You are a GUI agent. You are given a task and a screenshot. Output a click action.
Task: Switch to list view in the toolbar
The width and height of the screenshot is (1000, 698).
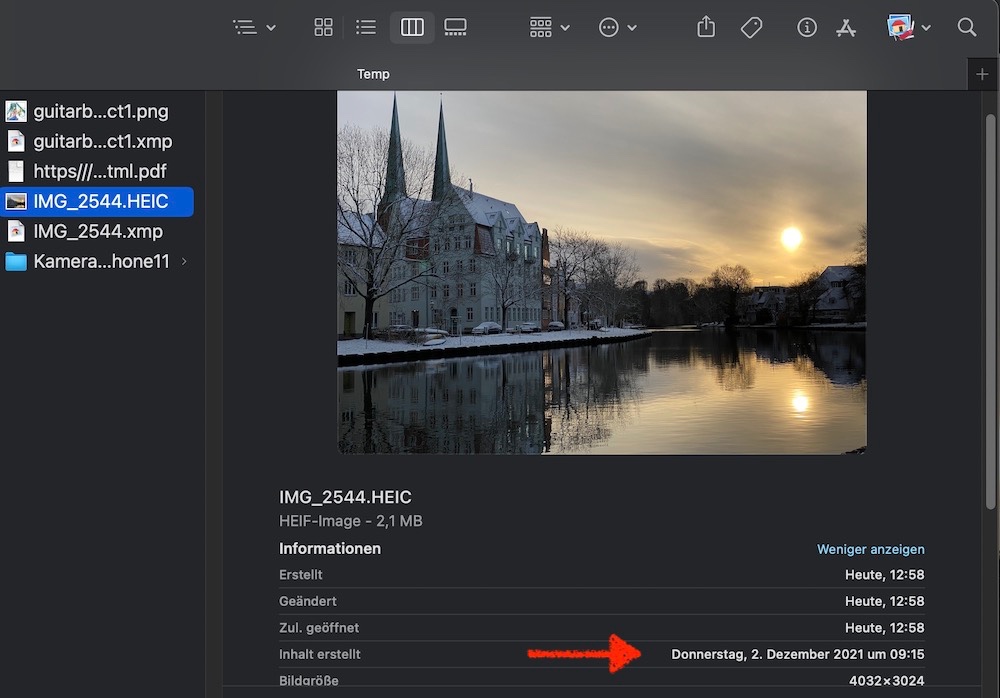[x=366, y=28]
